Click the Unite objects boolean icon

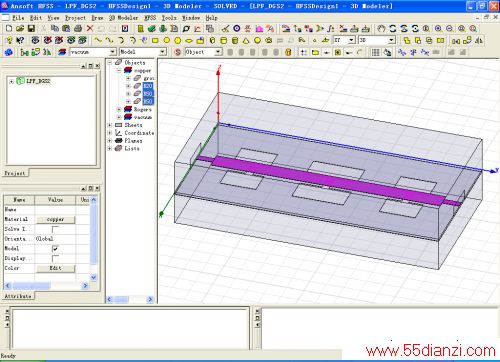coord(407,41)
